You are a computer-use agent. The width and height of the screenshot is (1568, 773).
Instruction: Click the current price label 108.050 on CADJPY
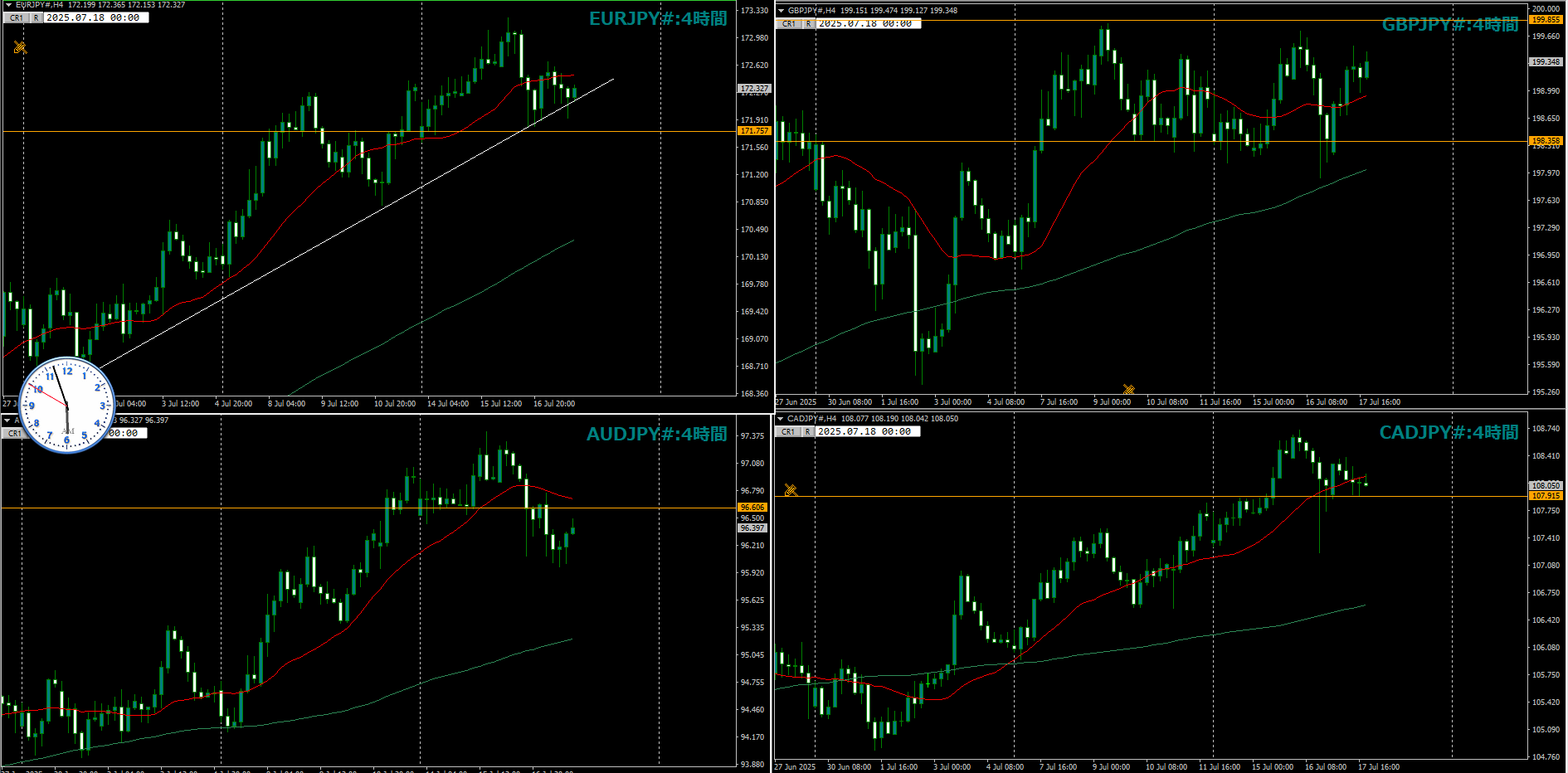[x=1546, y=485]
